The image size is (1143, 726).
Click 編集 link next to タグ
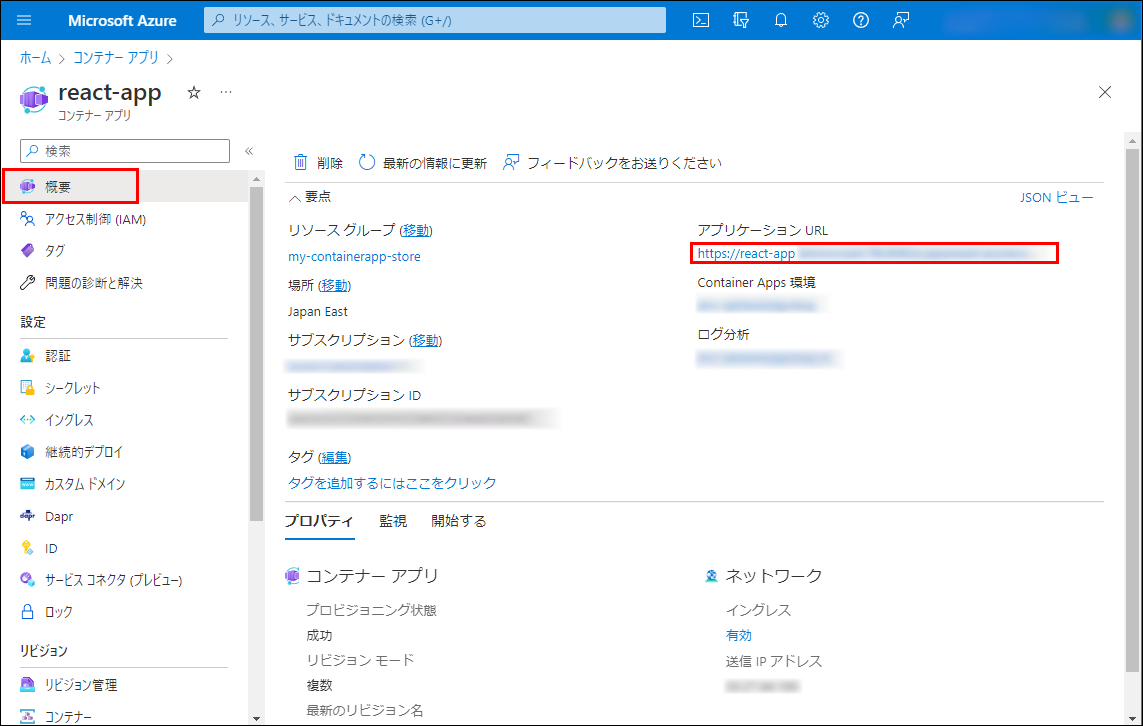point(335,457)
